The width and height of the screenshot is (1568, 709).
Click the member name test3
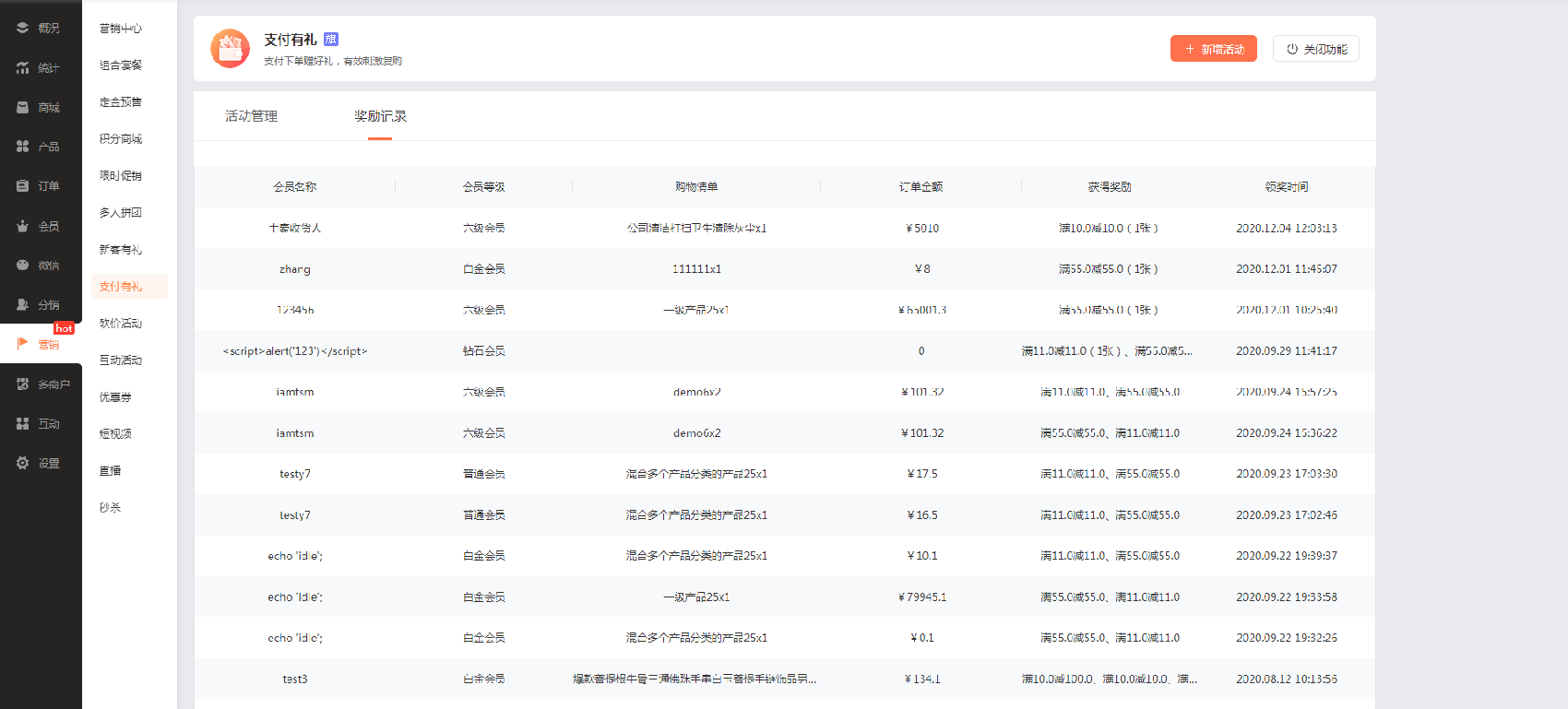click(x=295, y=679)
